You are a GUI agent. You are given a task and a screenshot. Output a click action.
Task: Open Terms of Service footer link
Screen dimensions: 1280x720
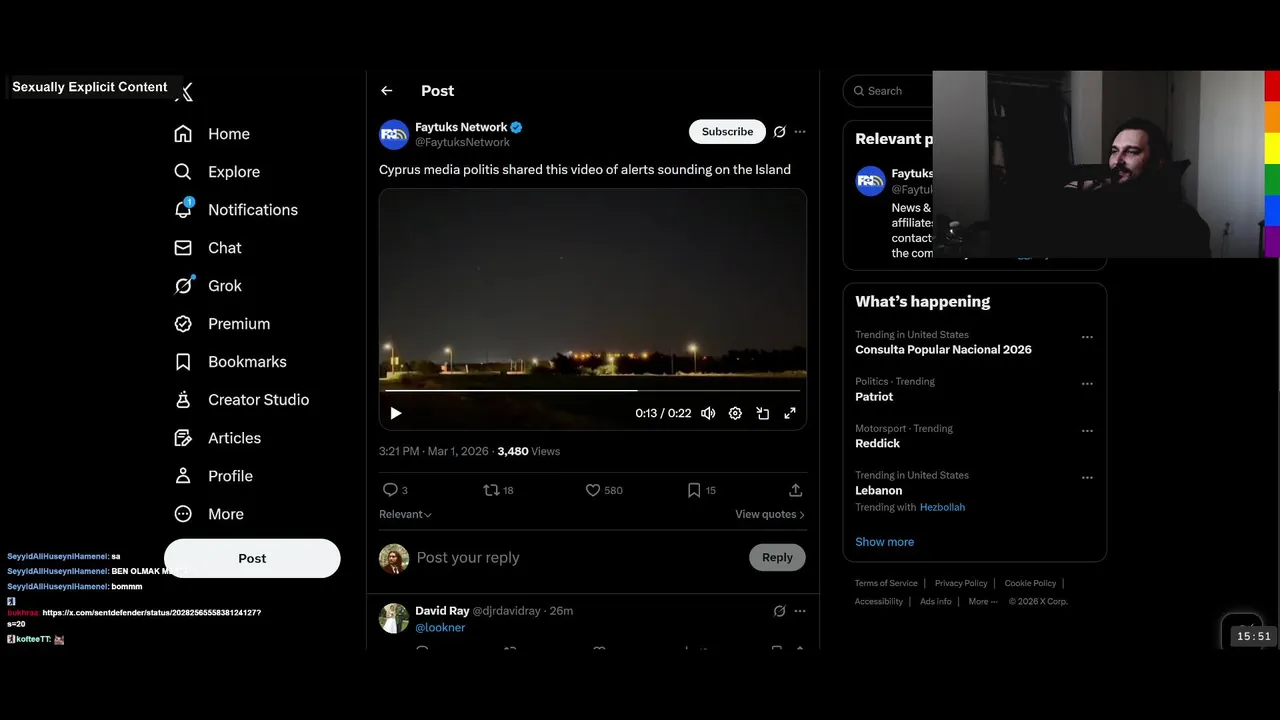886,583
